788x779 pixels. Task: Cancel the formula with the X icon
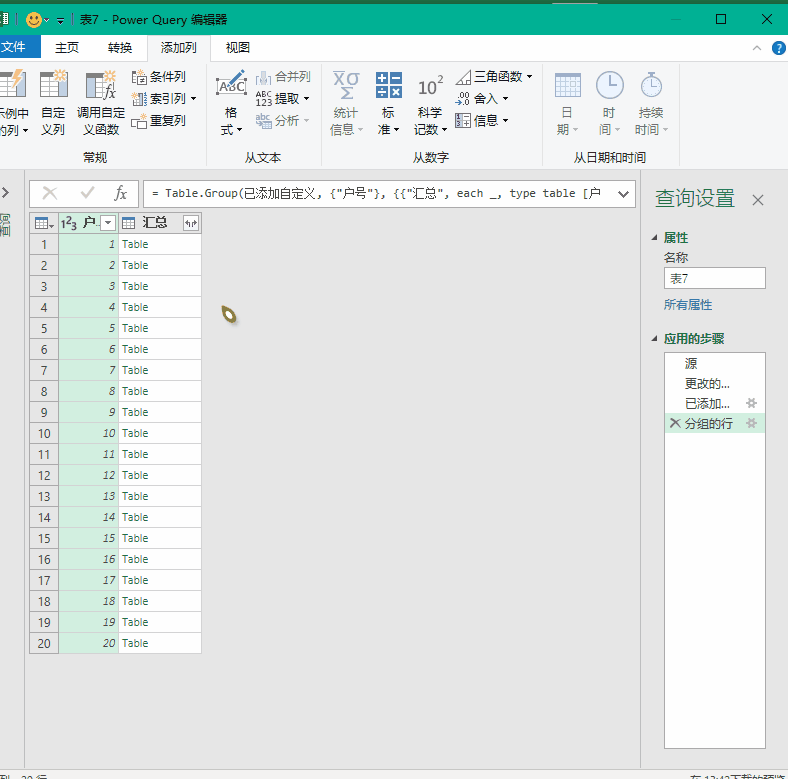point(50,193)
